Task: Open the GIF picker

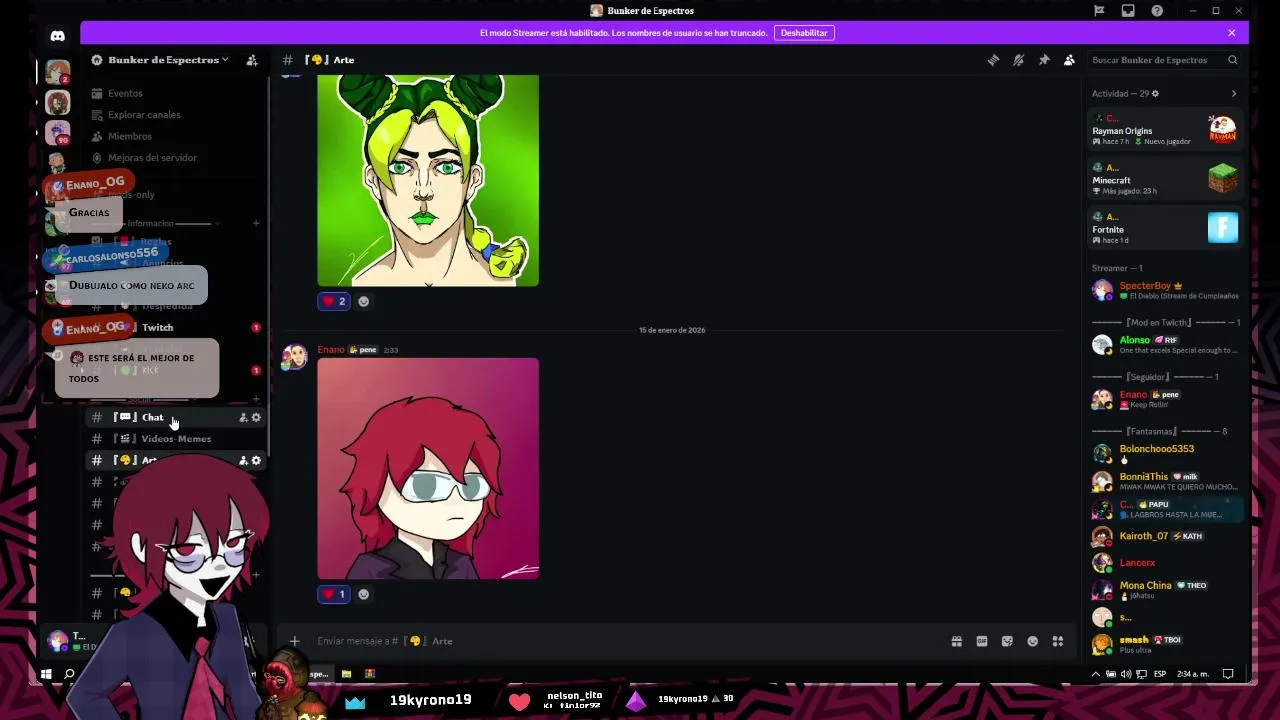Action: tap(982, 641)
